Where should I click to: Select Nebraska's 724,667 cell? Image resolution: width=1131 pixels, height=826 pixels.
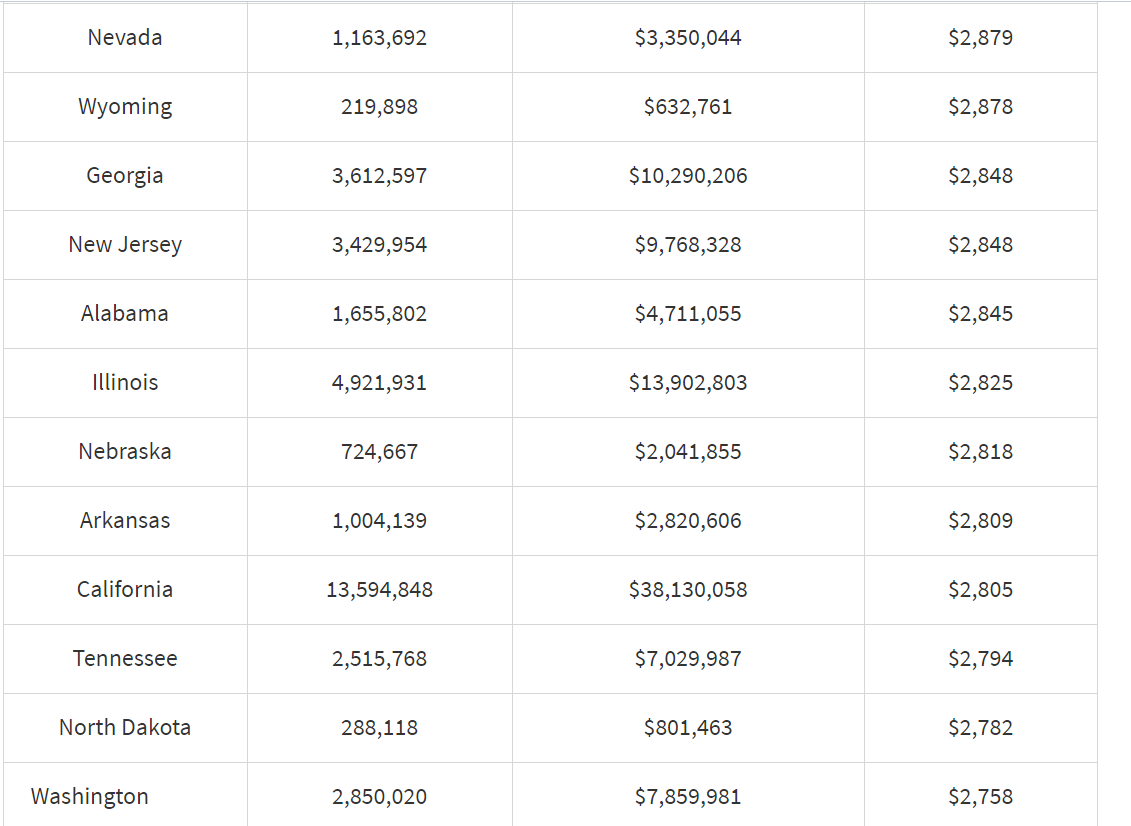coord(379,452)
